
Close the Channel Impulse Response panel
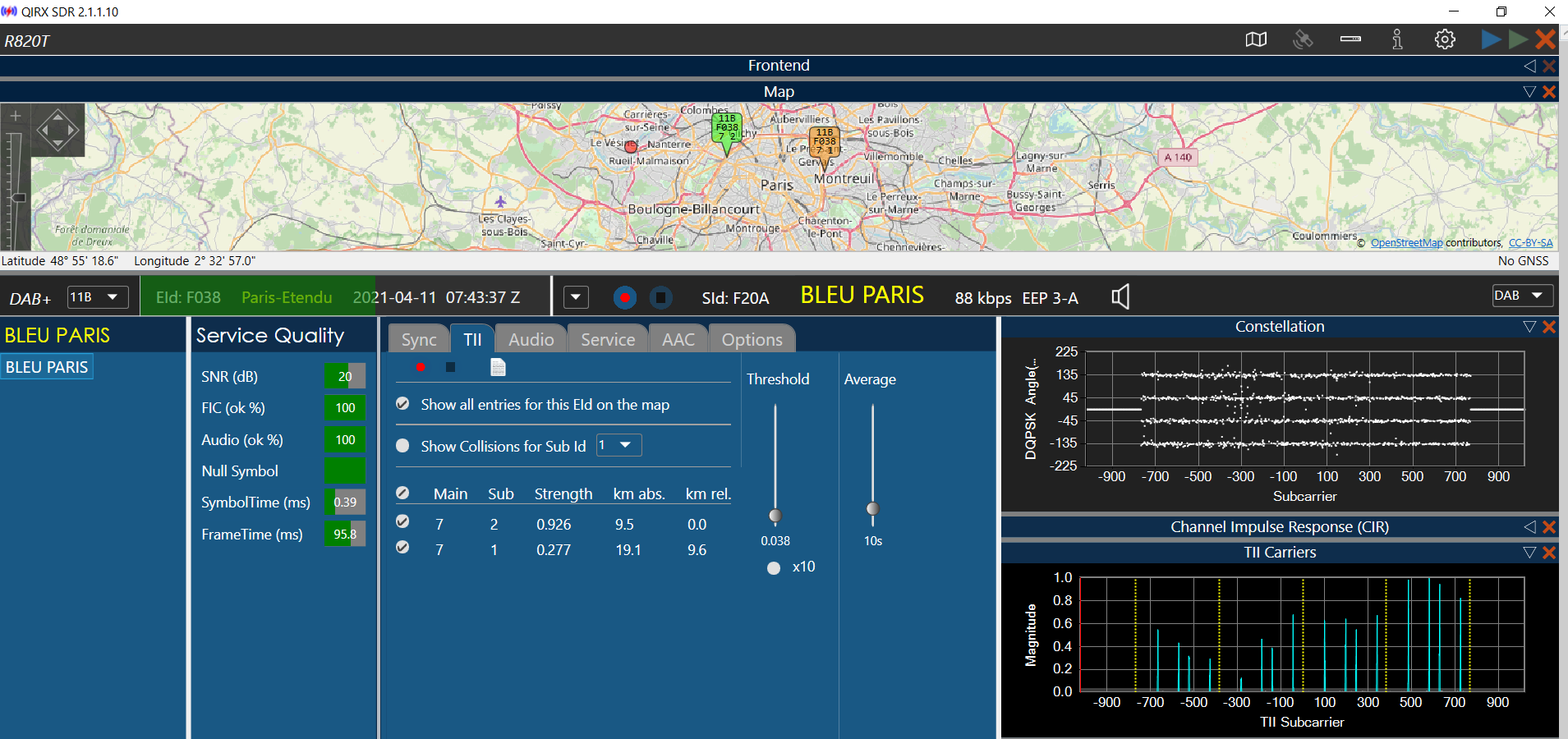point(1549,527)
